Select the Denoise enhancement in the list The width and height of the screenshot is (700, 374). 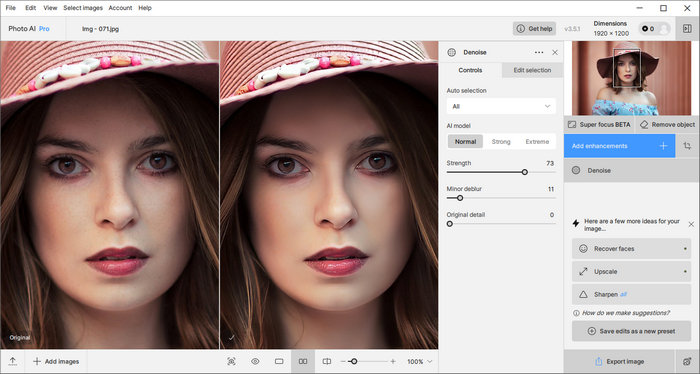tap(631, 170)
